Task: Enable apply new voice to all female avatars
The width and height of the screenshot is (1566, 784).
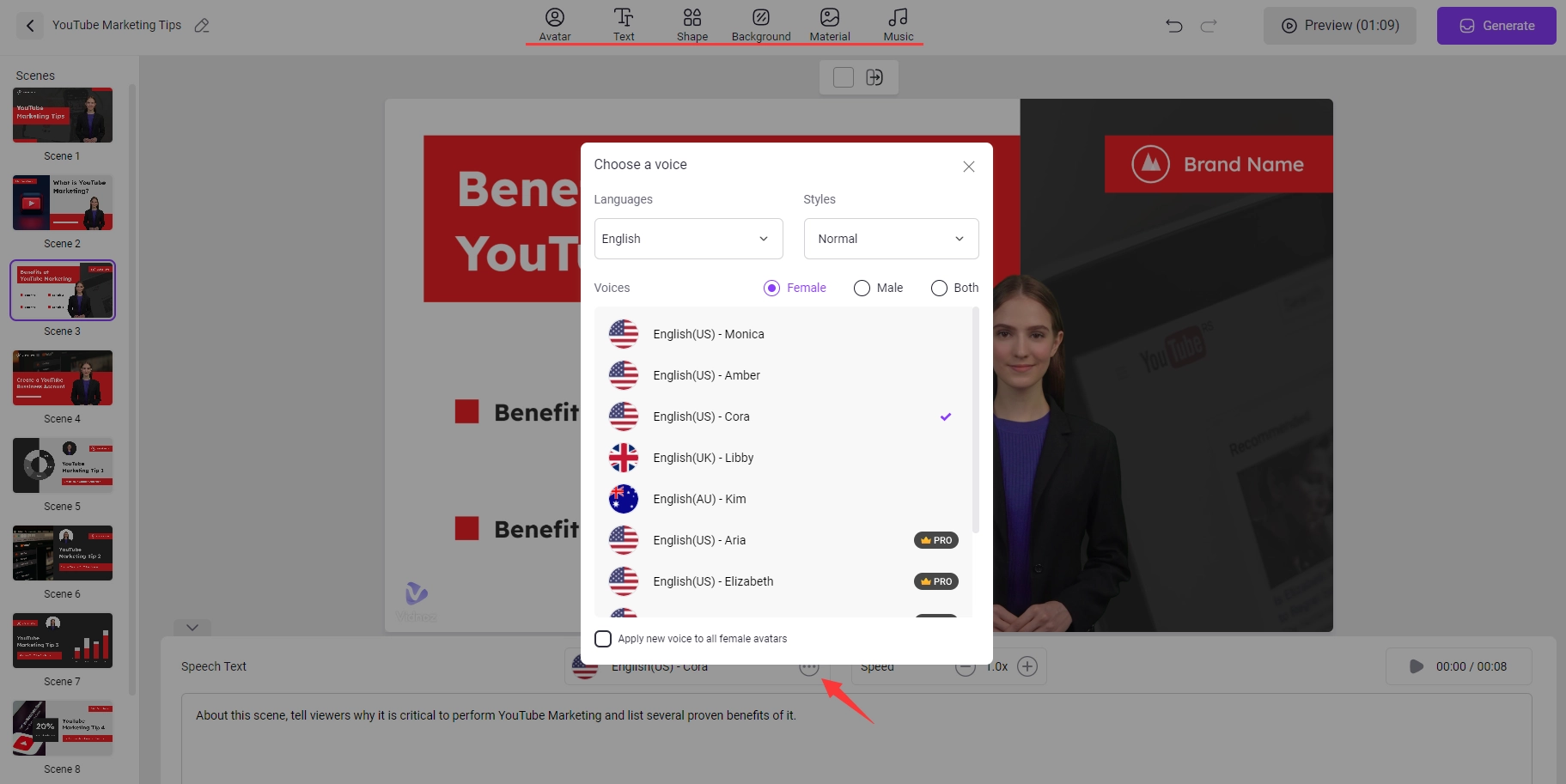Action: (603, 639)
